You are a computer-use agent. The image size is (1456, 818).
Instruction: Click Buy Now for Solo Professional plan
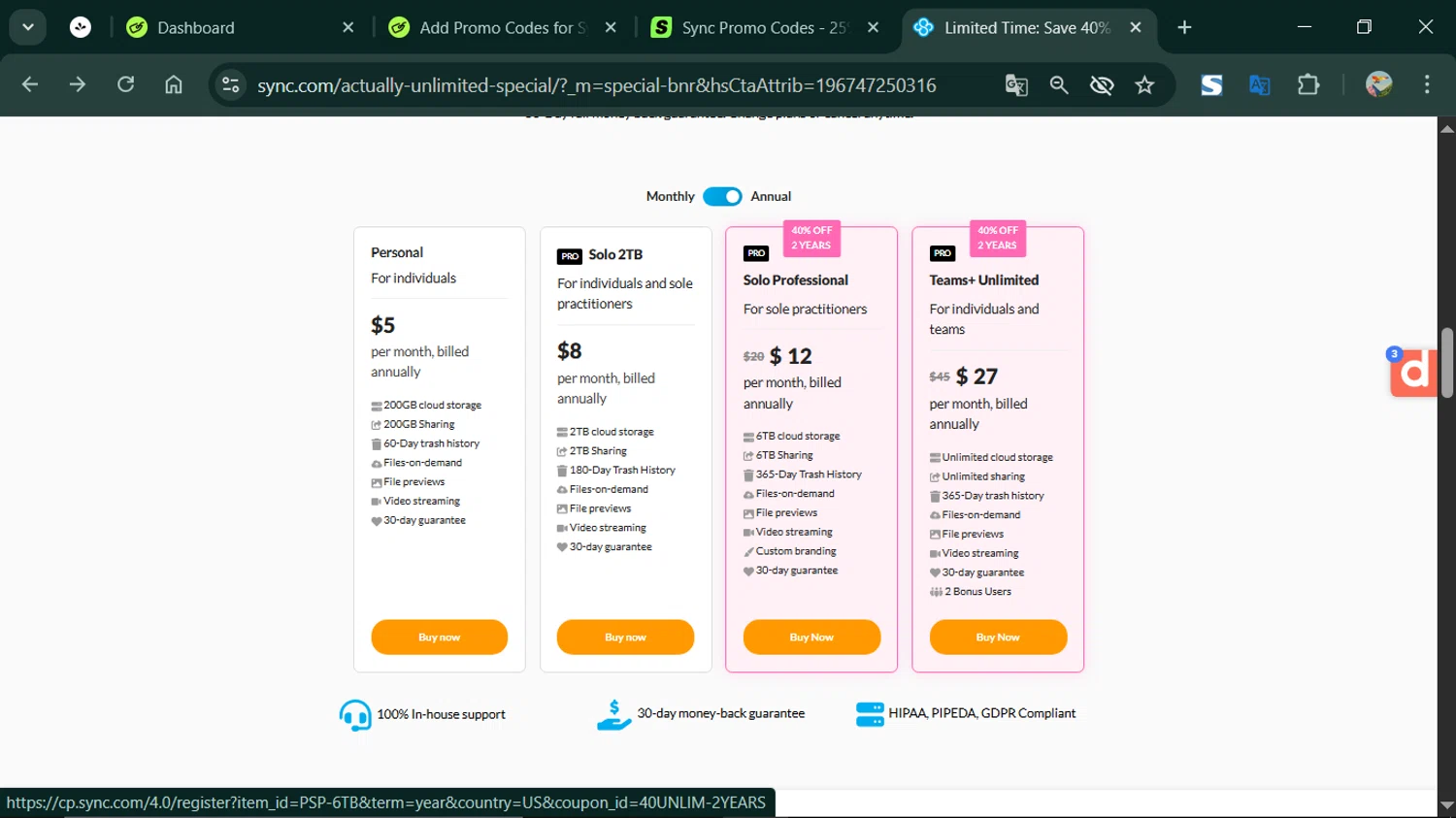(x=811, y=637)
